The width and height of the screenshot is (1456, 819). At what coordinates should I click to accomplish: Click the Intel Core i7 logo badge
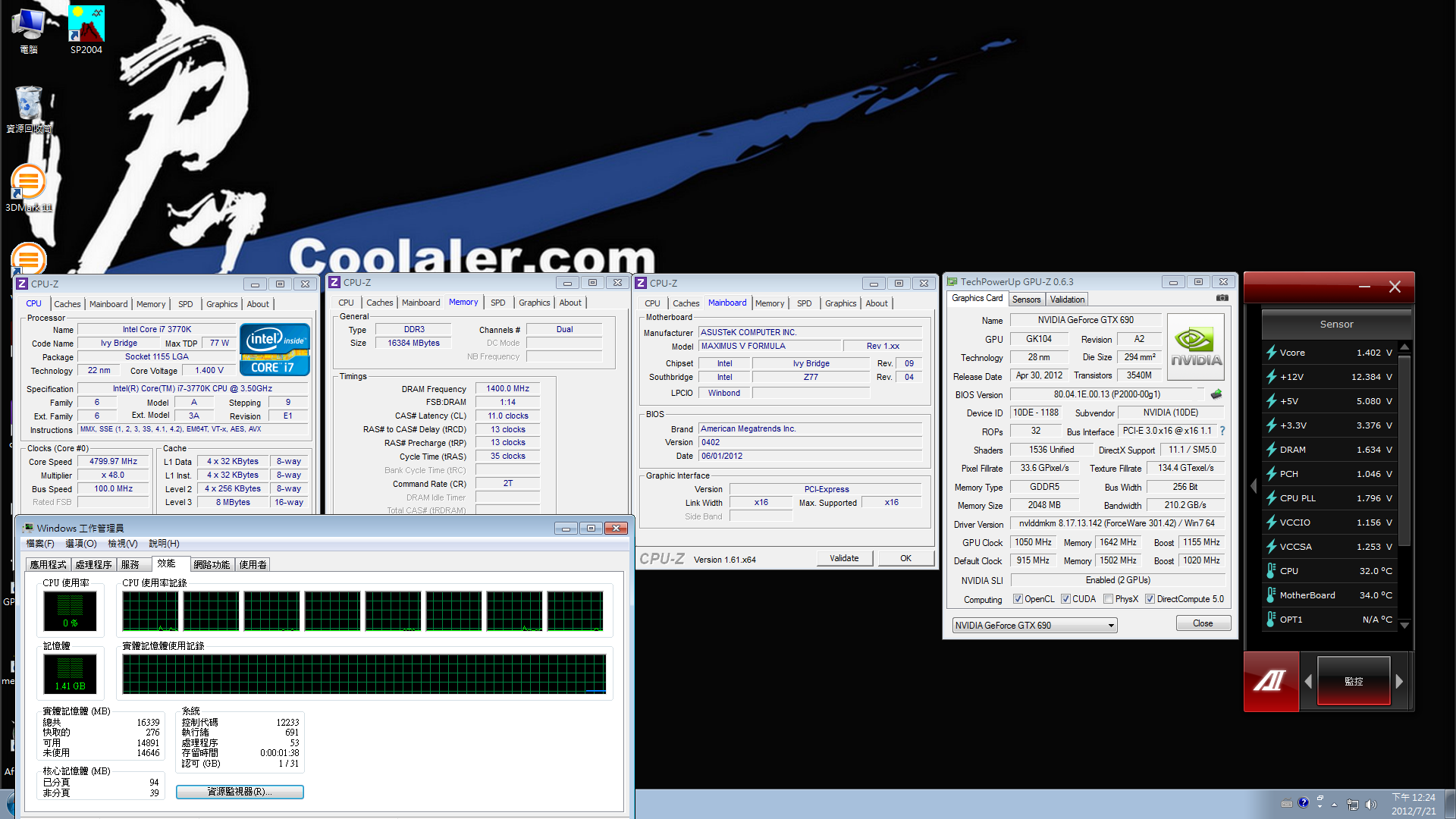point(275,350)
